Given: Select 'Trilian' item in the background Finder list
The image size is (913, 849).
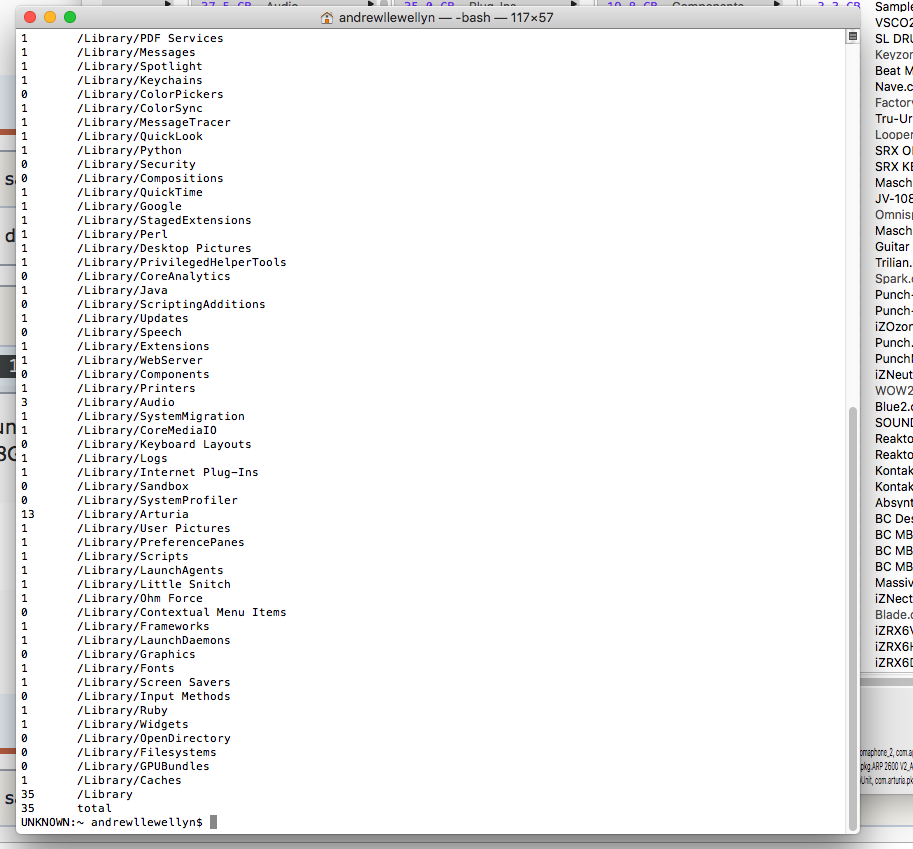Looking at the screenshot, I should (893, 263).
